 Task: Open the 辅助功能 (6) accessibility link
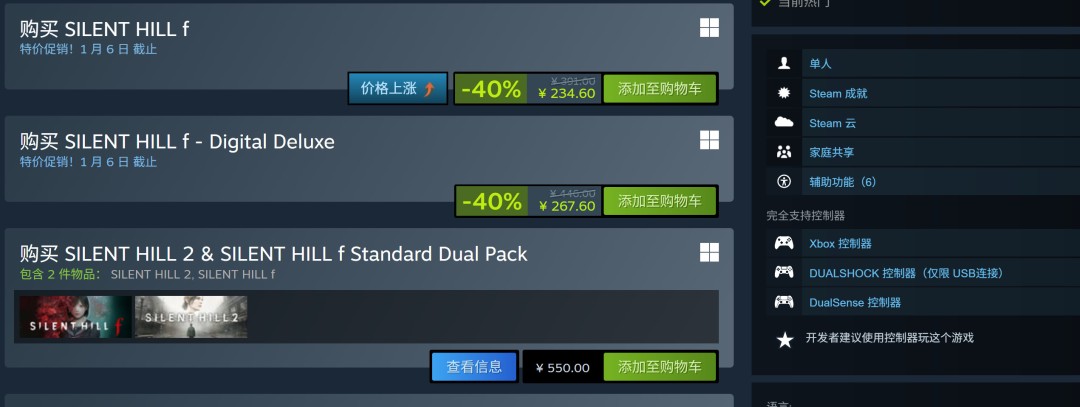point(842,182)
